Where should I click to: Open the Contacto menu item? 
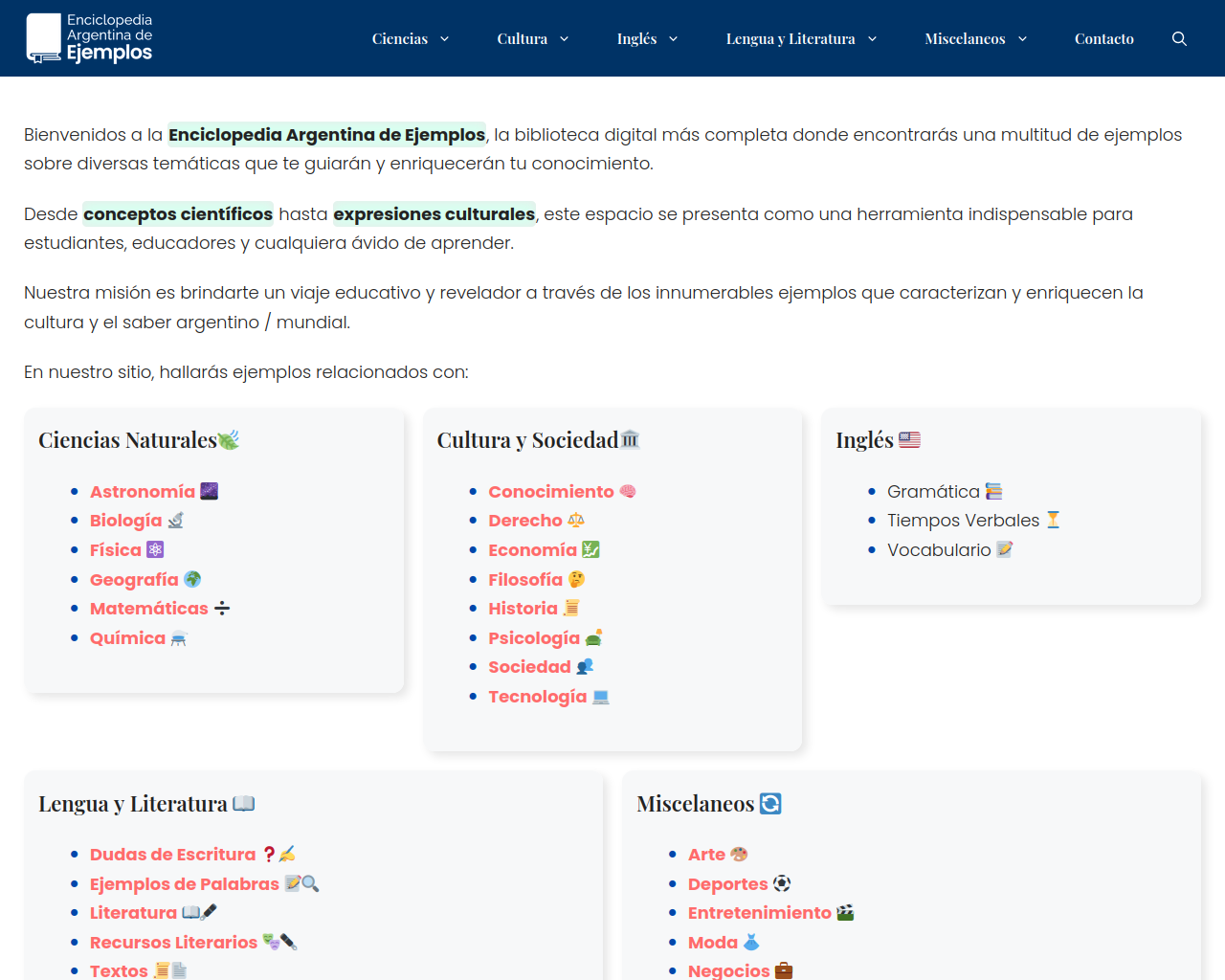pos(1103,39)
